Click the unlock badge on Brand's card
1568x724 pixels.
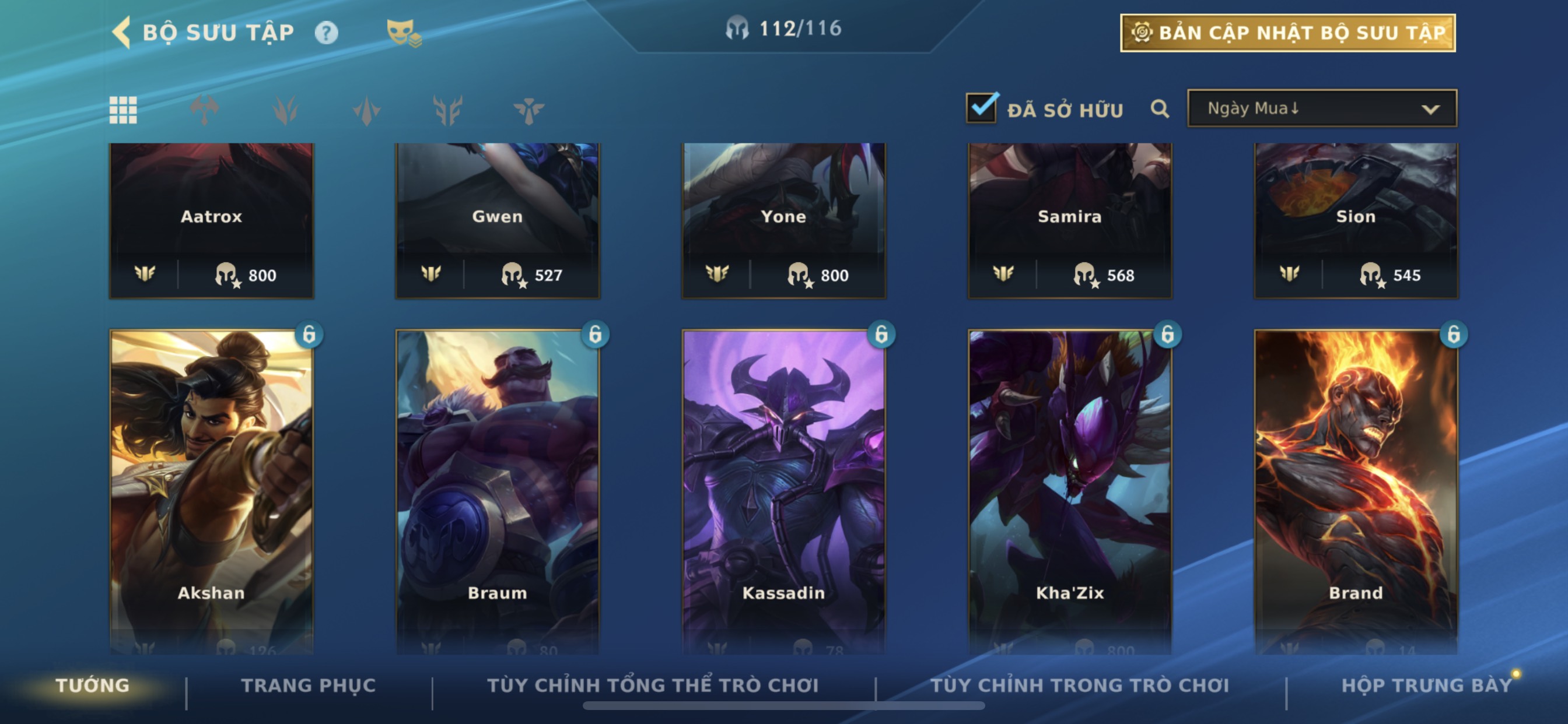(x=1454, y=334)
